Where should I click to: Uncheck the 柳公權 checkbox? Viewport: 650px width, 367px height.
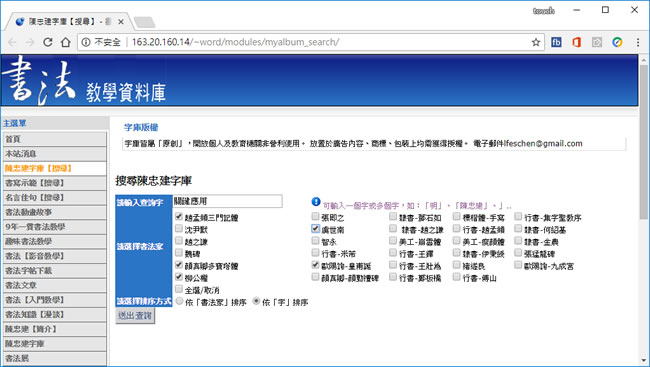(179, 277)
